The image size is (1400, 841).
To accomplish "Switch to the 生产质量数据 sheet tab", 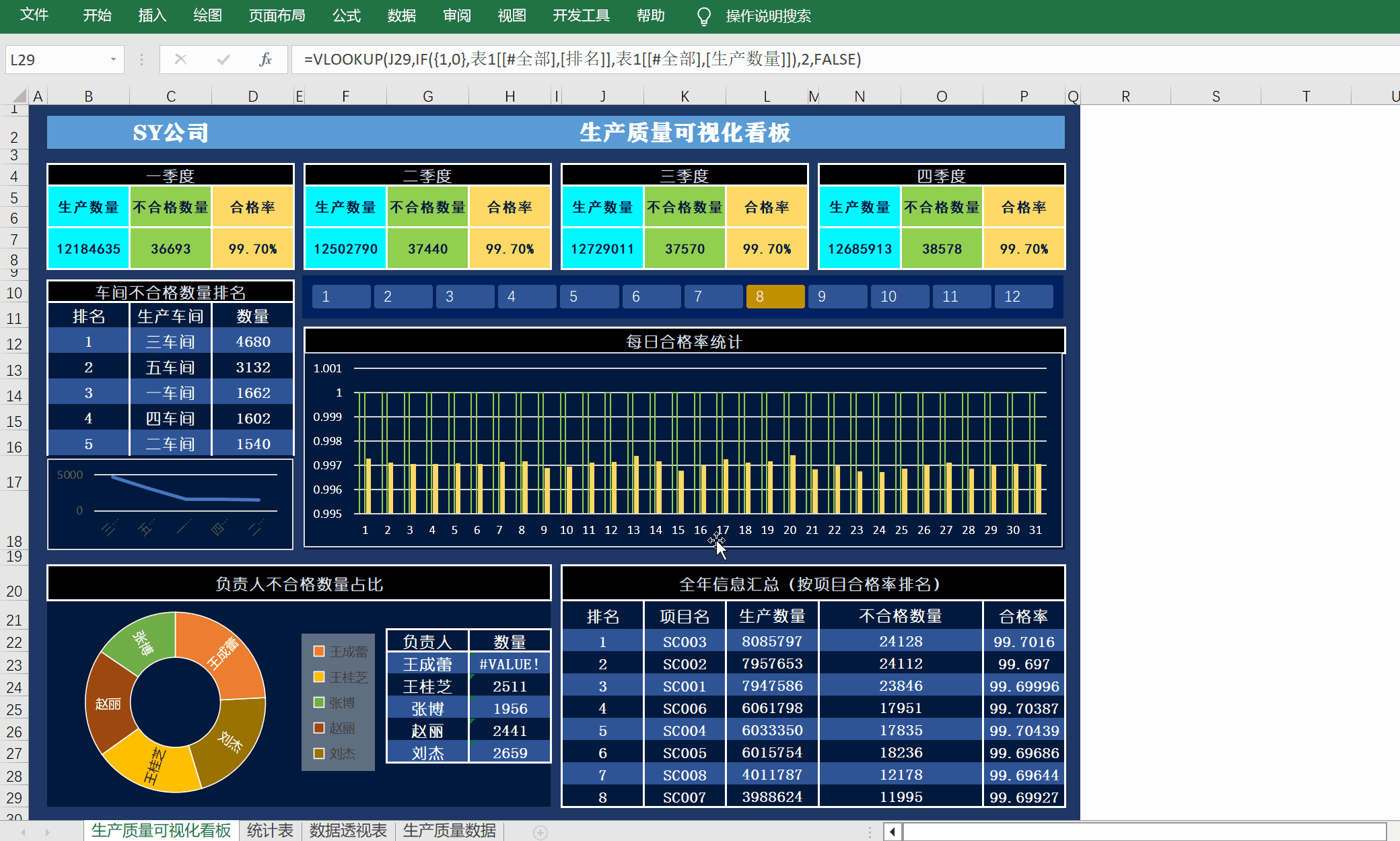I will 449,831.
